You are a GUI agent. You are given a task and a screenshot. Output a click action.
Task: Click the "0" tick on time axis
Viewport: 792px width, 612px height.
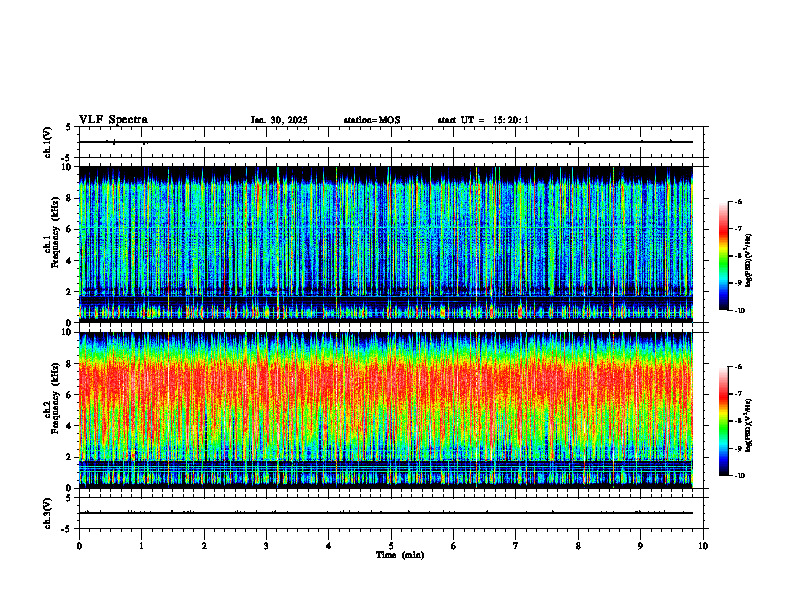coord(79,546)
